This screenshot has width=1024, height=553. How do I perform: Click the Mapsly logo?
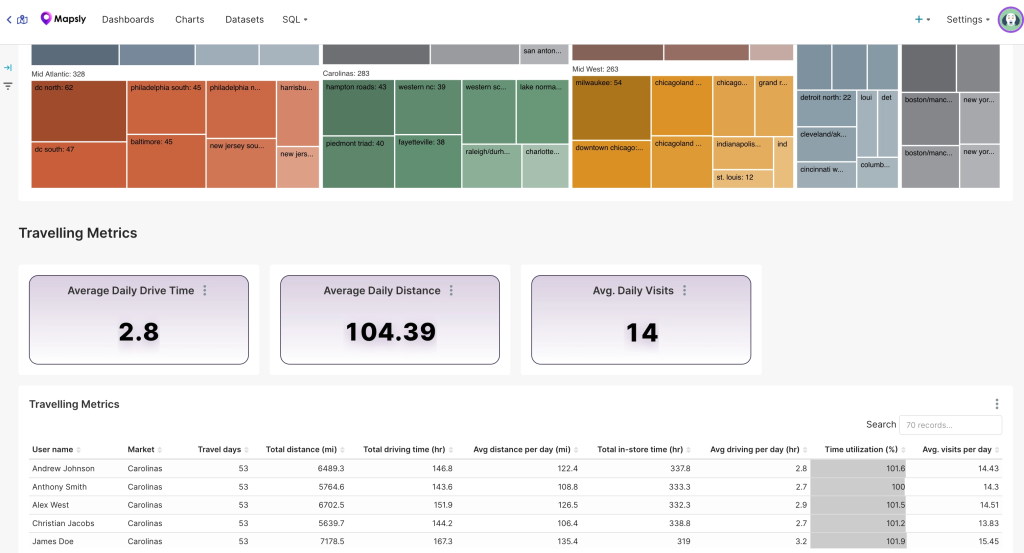(62, 19)
